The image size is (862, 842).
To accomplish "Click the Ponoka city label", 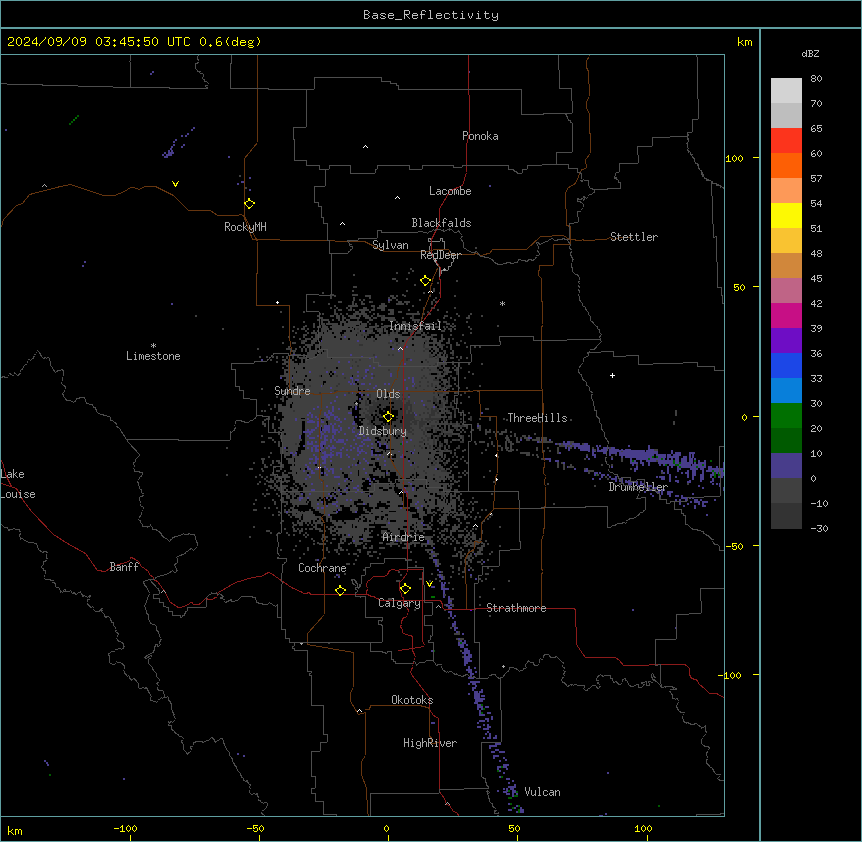I will (480, 136).
